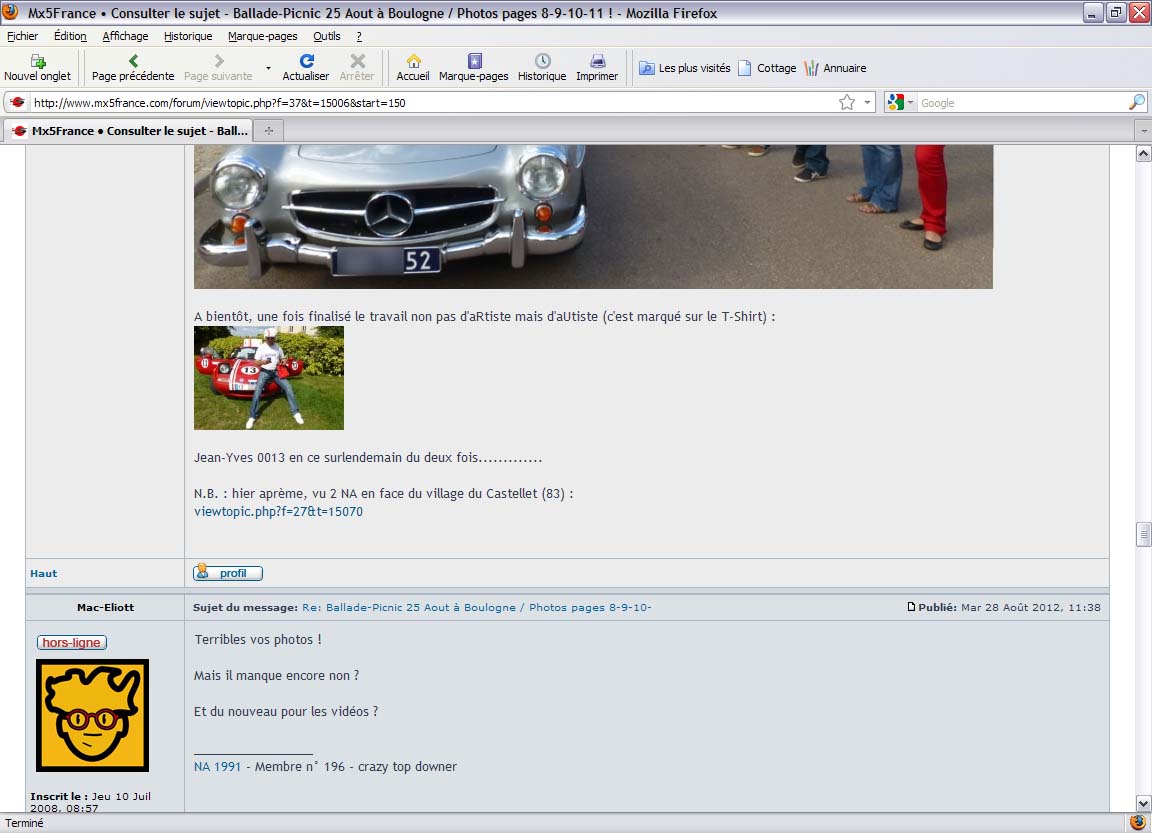Click the hors-ligne status badge
The image size is (1152, 833).
pos(71,642)
